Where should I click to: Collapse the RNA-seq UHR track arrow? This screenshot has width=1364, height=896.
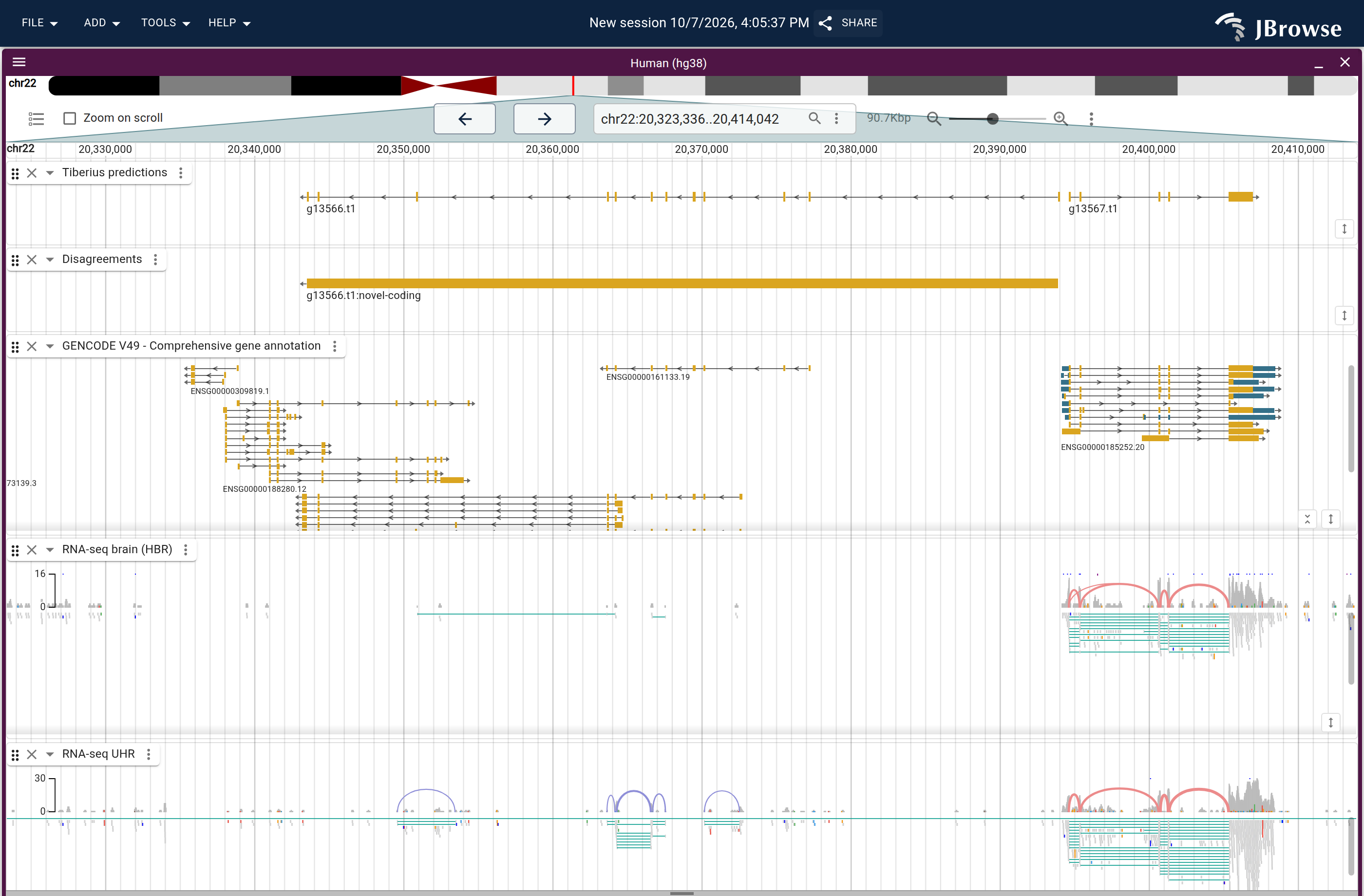50,755
